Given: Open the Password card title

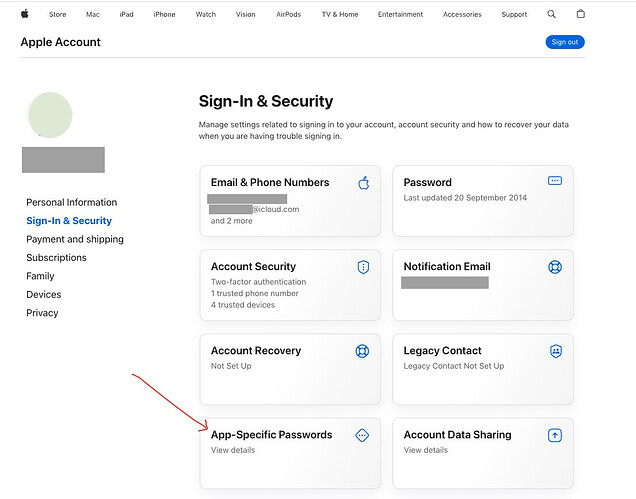Looking at the screenshot, I should click(427, 182).
